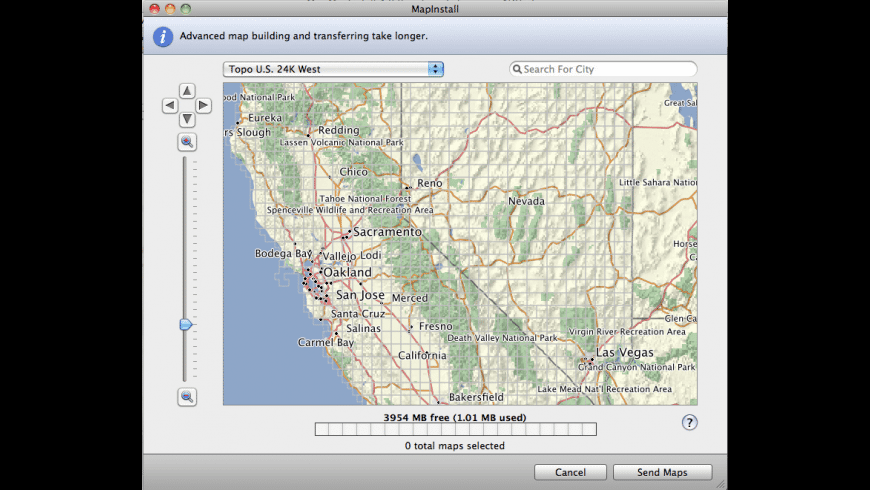Click the Salinas label on the map
The width and height of the screenshot is (870, 490).
pos(363,329)
